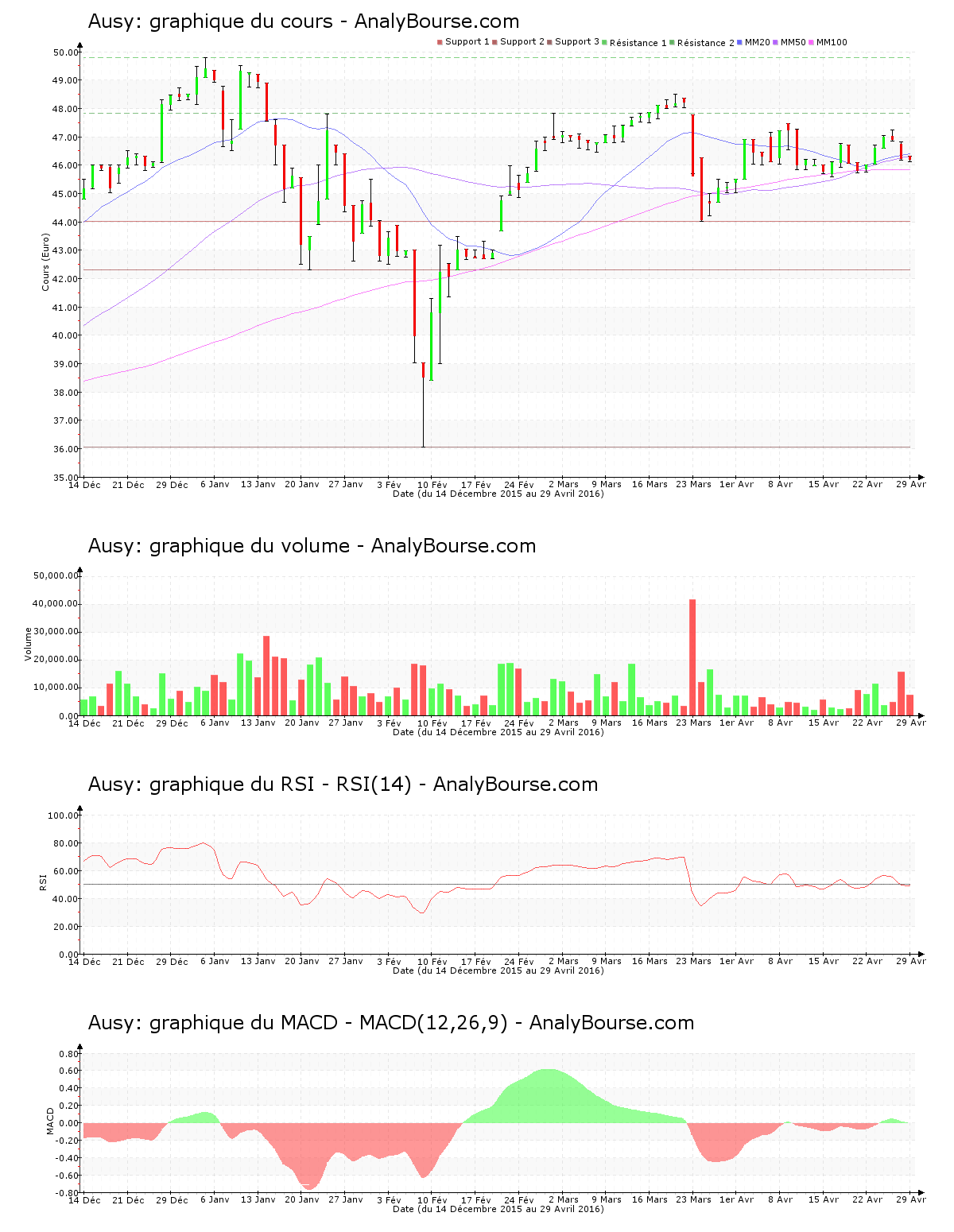The image size is (954, 1232).
Task: Click the 44.00 value on price axis
Action: pyautogui.click(x=65, y=223)
